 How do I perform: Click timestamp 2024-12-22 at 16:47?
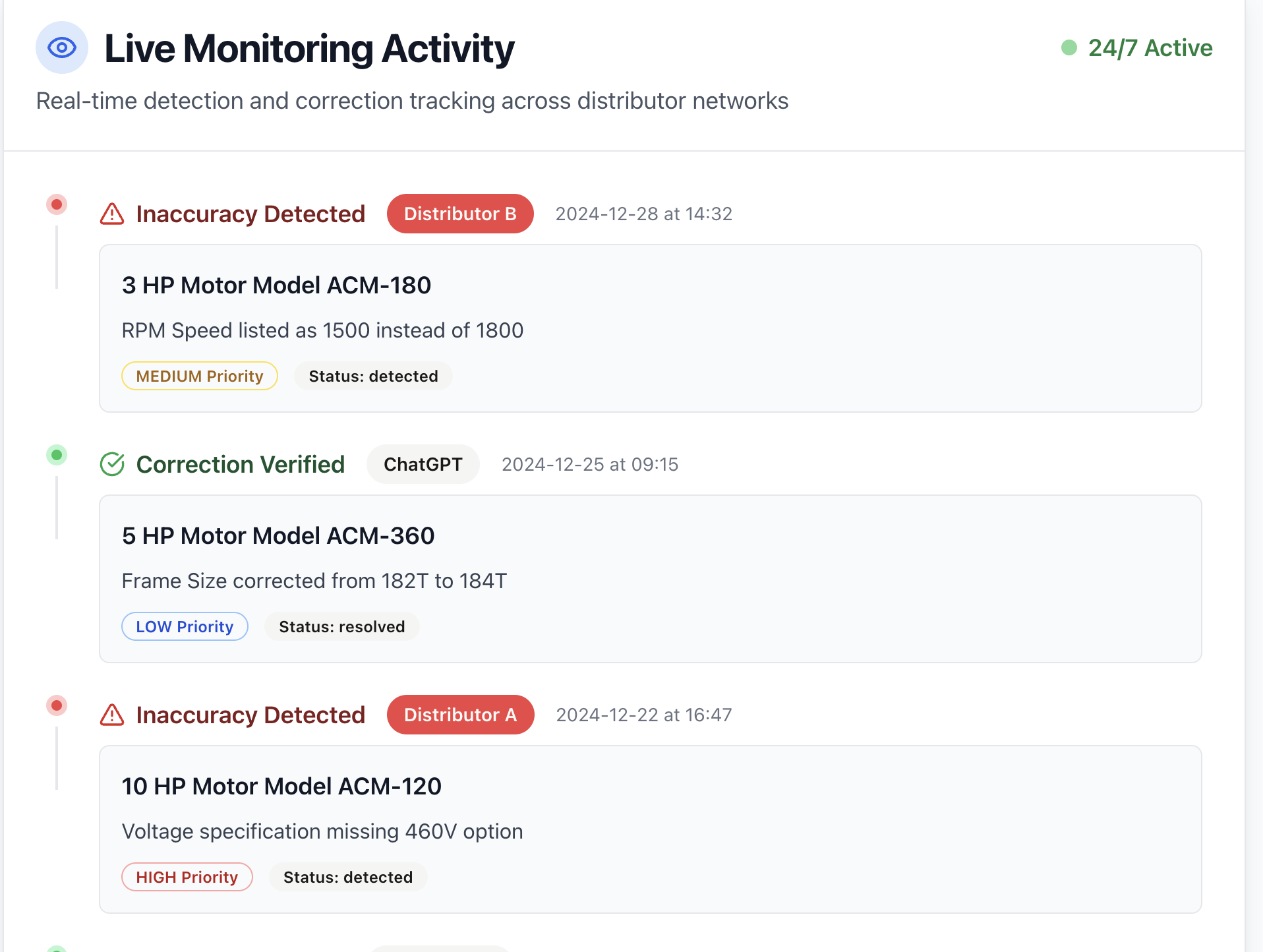(x=644, y=715)
